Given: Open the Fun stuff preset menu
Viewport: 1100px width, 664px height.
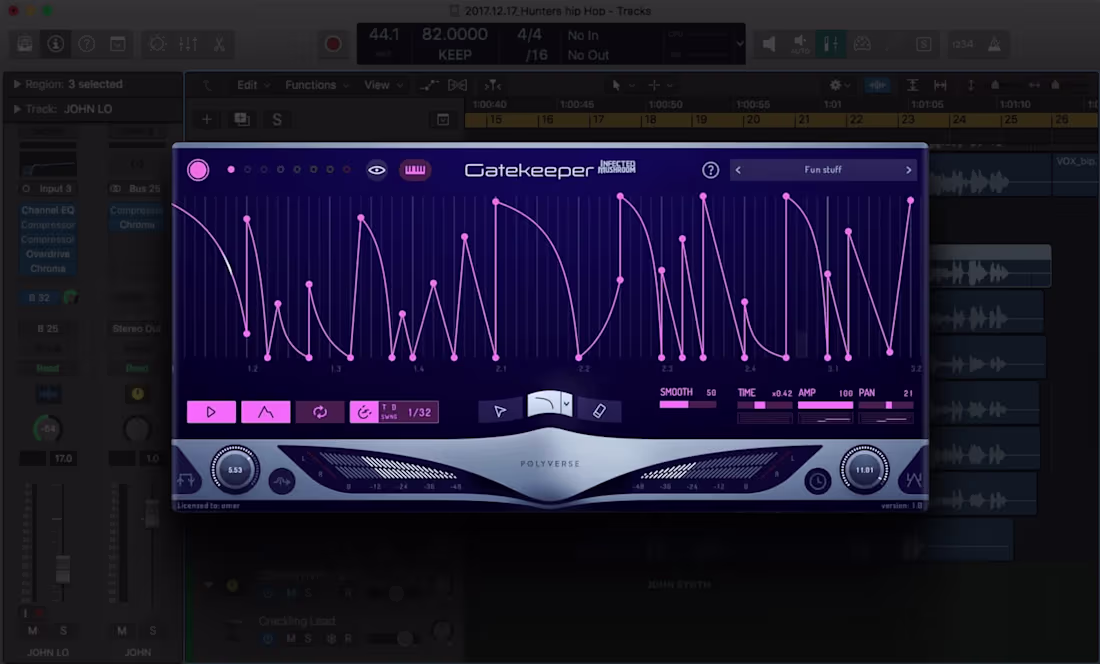Looking at the screenshot, I should (x=823, y=170).
